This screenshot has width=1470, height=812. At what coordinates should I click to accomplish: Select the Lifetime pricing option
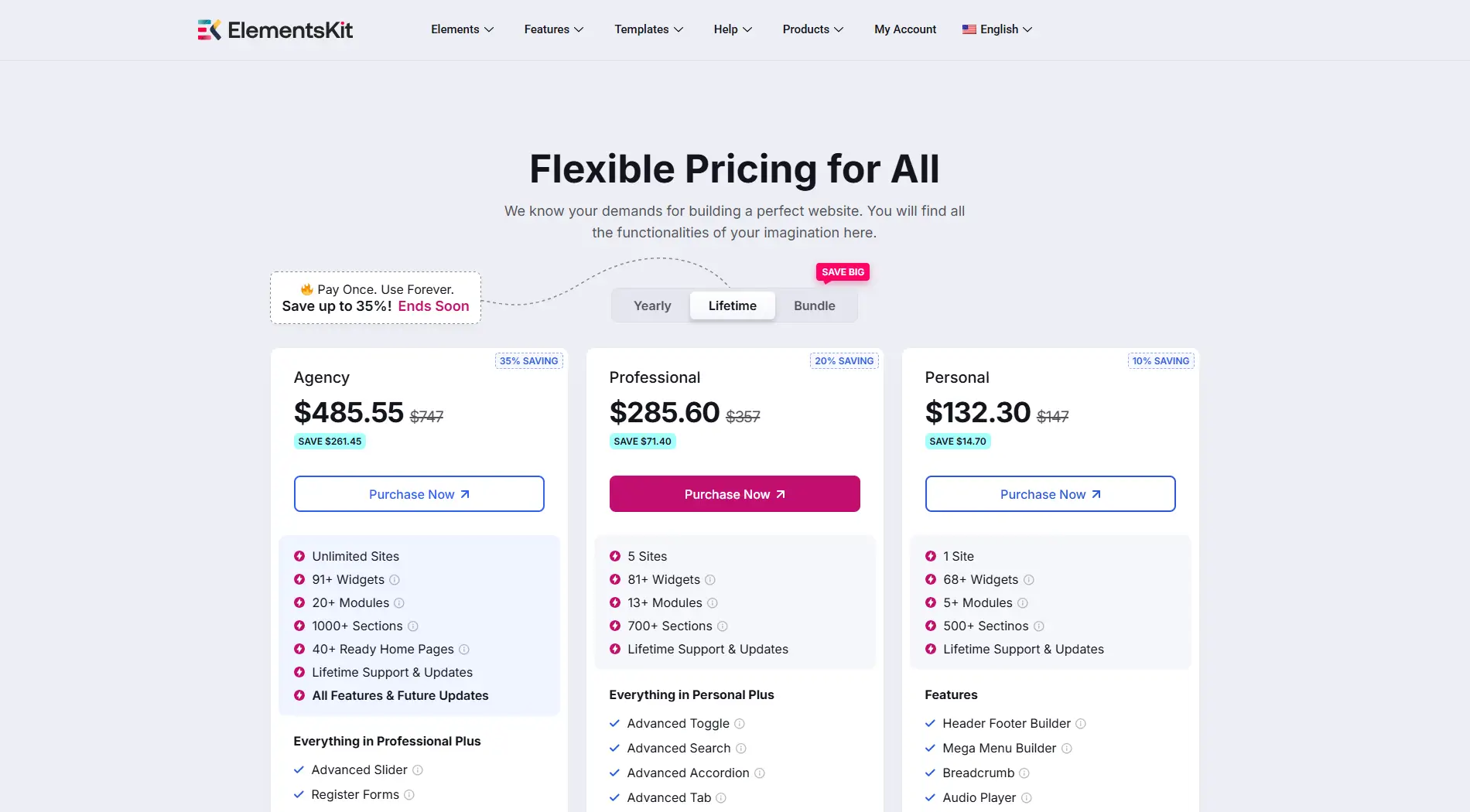click(x=732, y=305)
